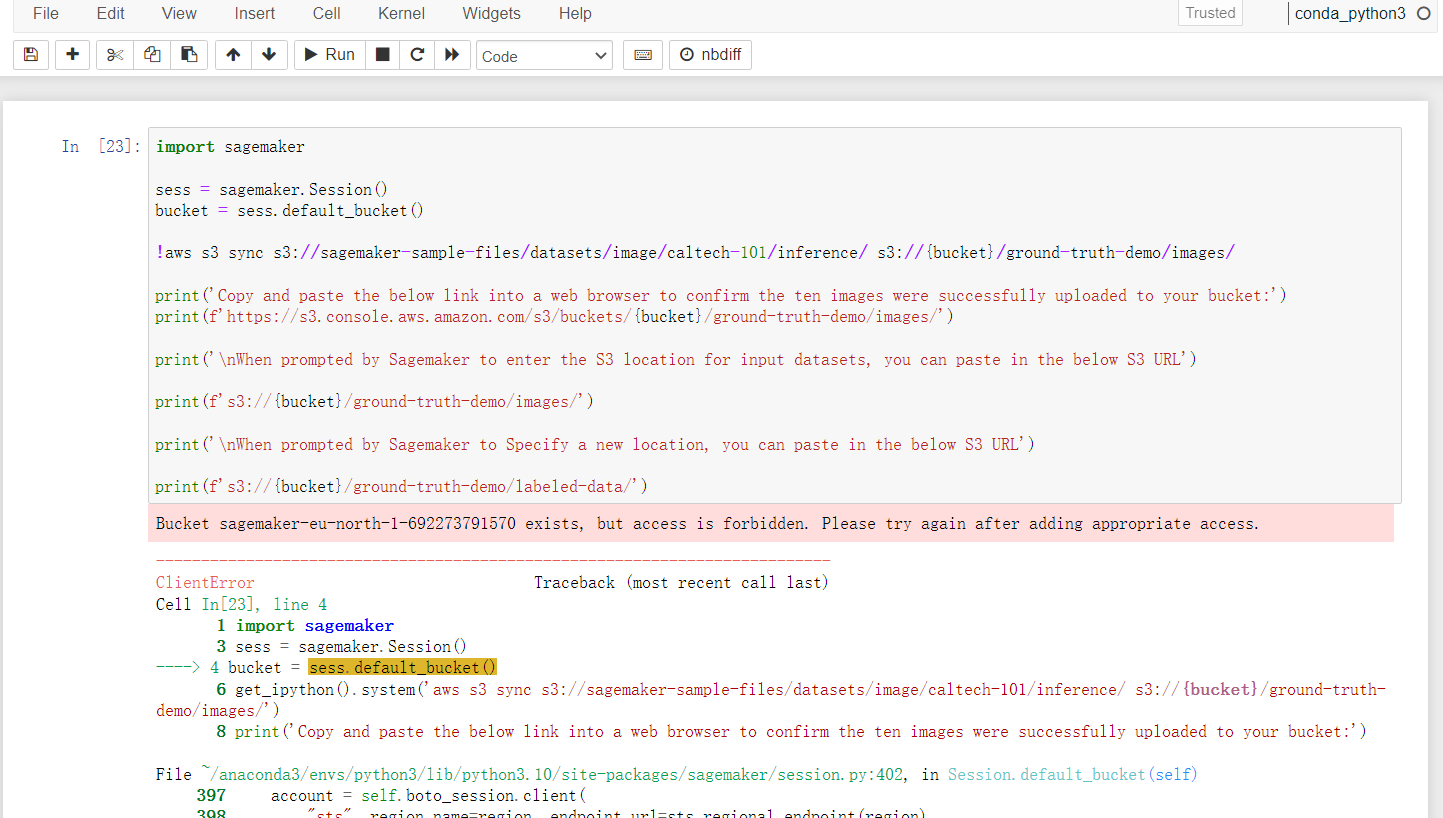The height and width of the screenshot is (818, 1443).
Task: Click the Trusted notebook indicator
Action: [1210, 13]
